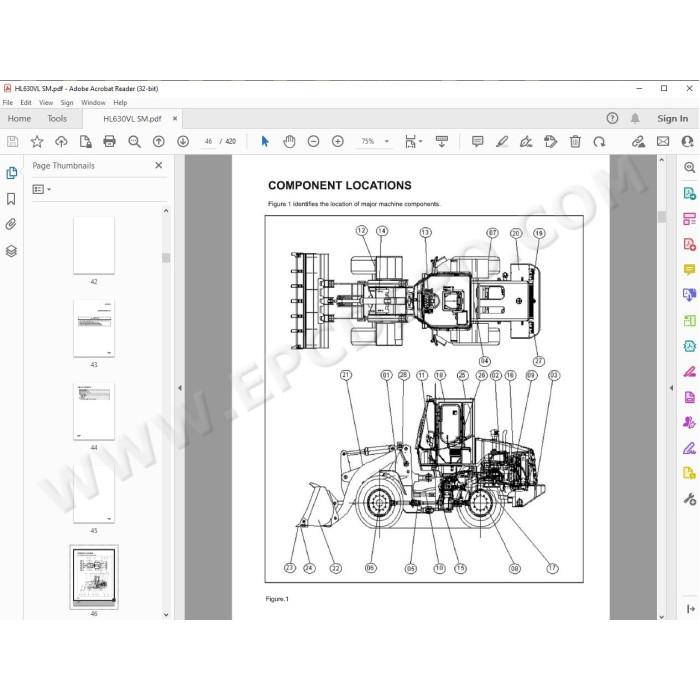Add the document to starred bookmarks
Image resolution: width=700 pixels, height=700 pixels.
click(x=37, y=142)
